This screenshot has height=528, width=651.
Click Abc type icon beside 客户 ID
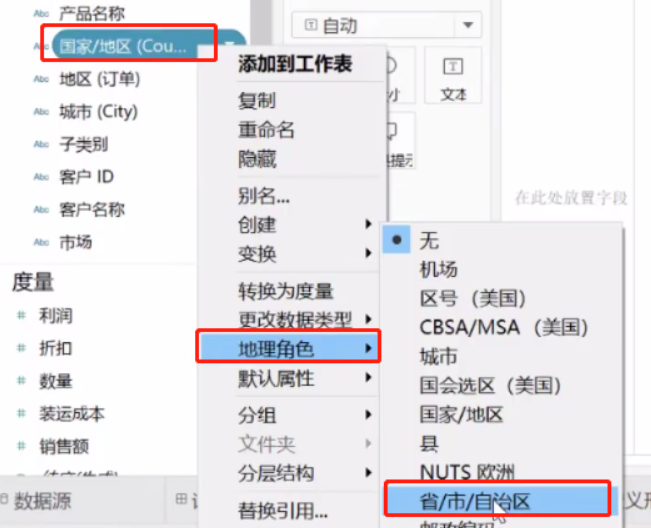41,177
